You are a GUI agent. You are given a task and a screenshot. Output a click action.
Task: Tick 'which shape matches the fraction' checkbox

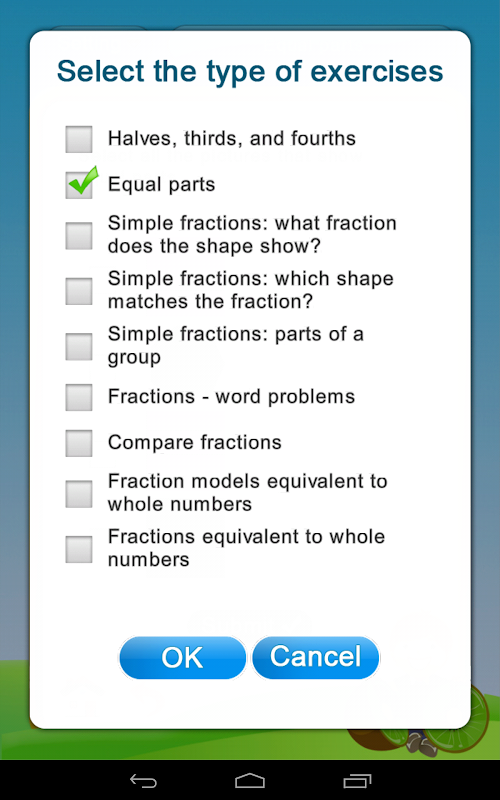[x=79, y=291]
